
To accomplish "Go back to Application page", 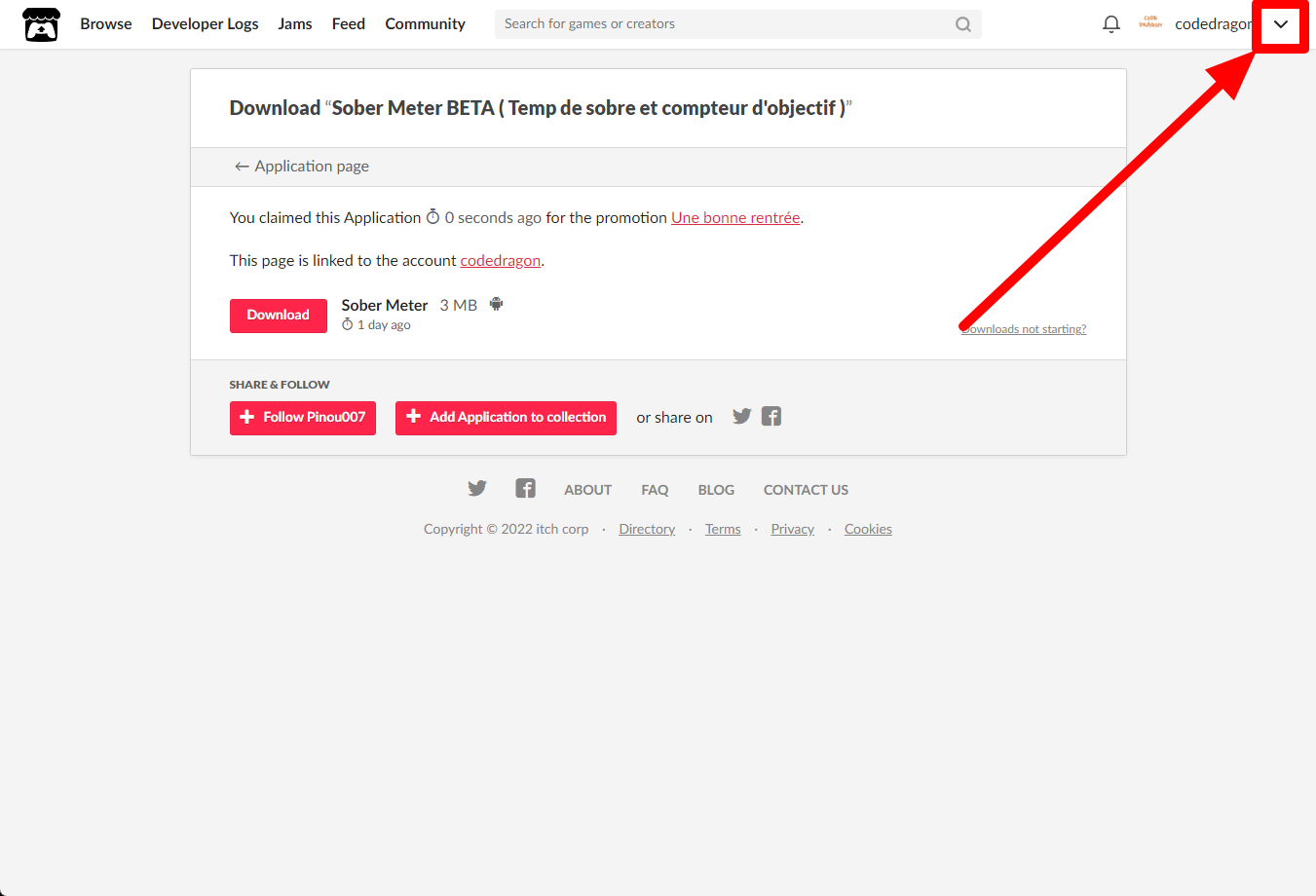I will click(x=302, y=167).
